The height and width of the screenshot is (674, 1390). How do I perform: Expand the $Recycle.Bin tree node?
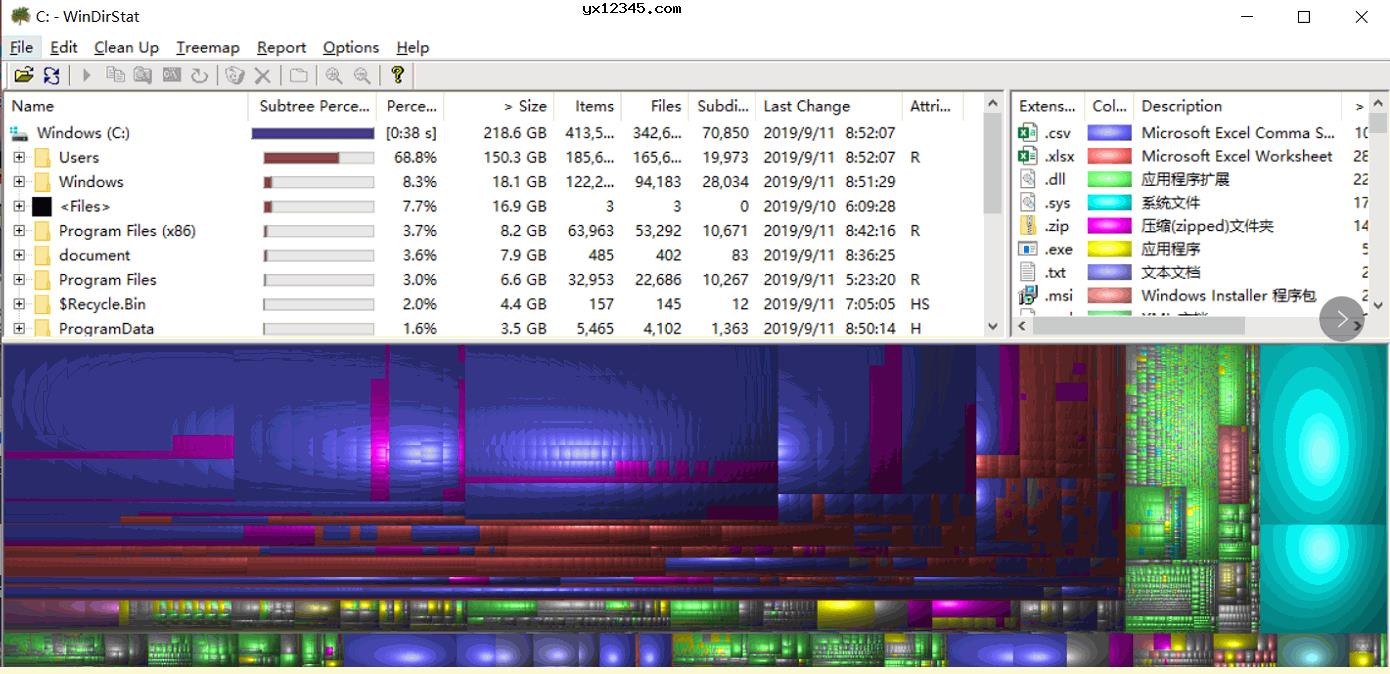click(x=19, y=304)
